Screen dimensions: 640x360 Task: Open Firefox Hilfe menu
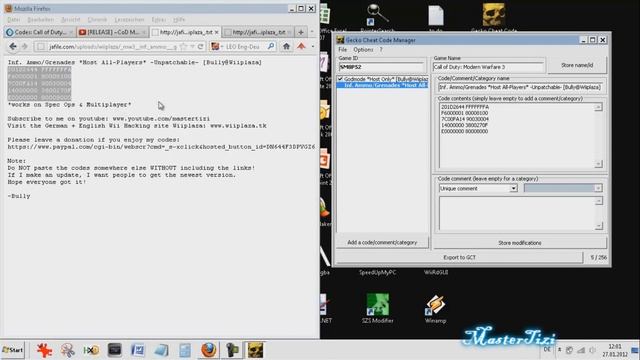(179, 20)
